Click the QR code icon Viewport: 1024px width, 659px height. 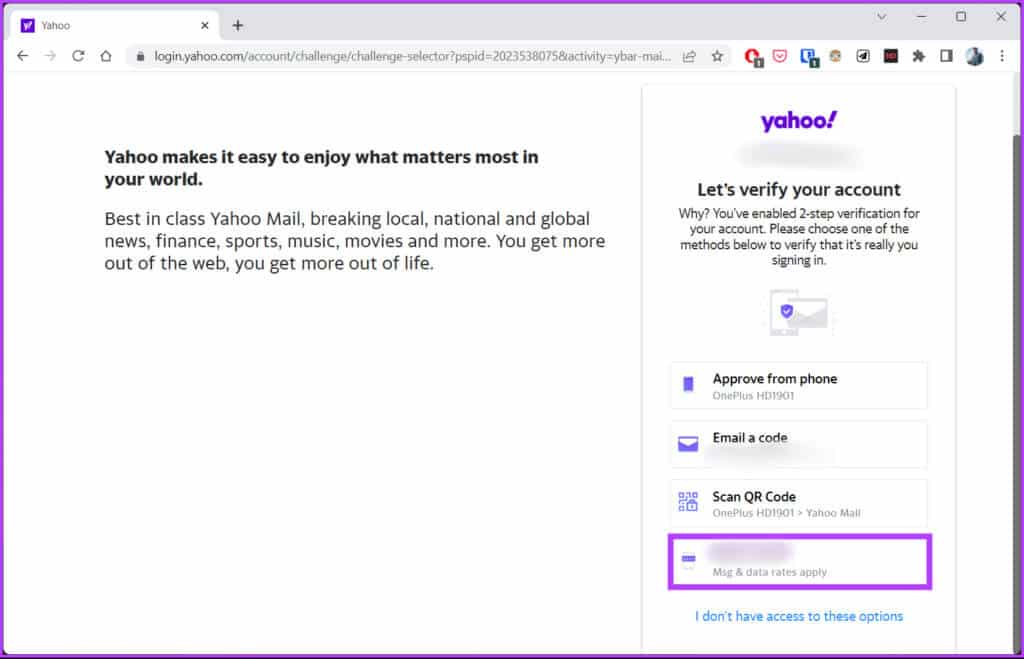[688, 502]
